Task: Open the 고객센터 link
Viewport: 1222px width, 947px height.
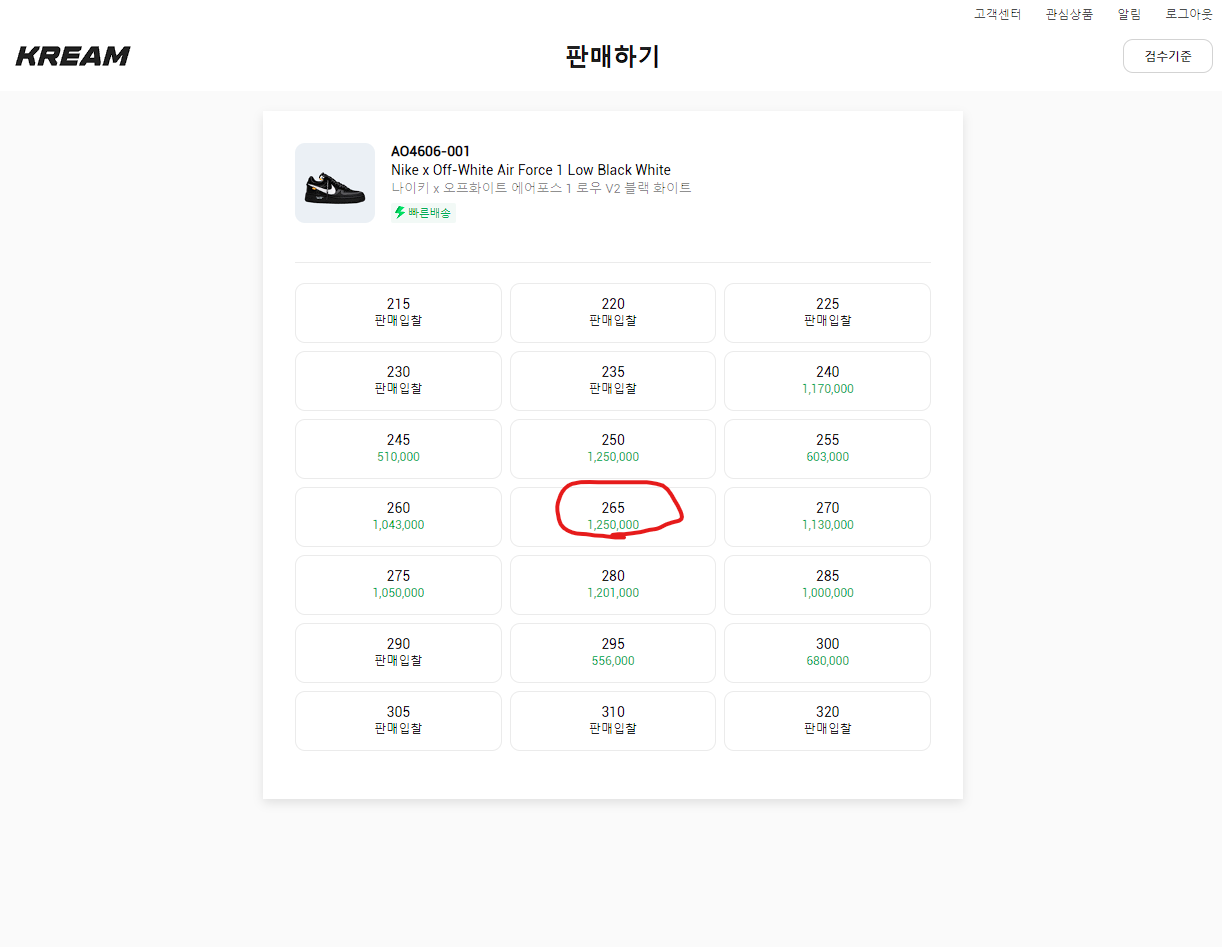Action: click(998, 14)
